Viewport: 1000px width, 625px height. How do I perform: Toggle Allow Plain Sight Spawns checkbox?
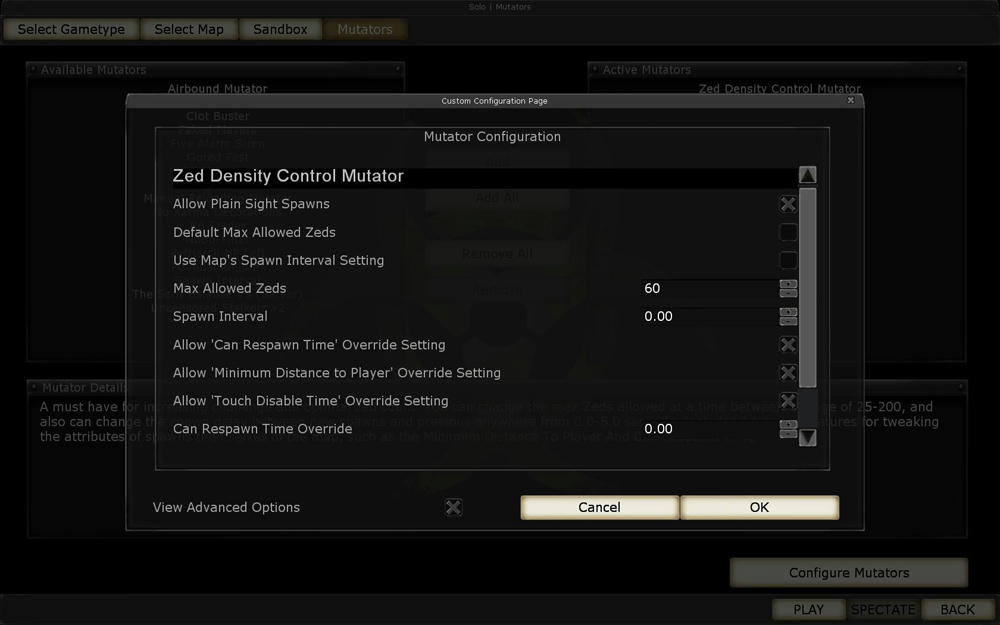click(788, 204)
